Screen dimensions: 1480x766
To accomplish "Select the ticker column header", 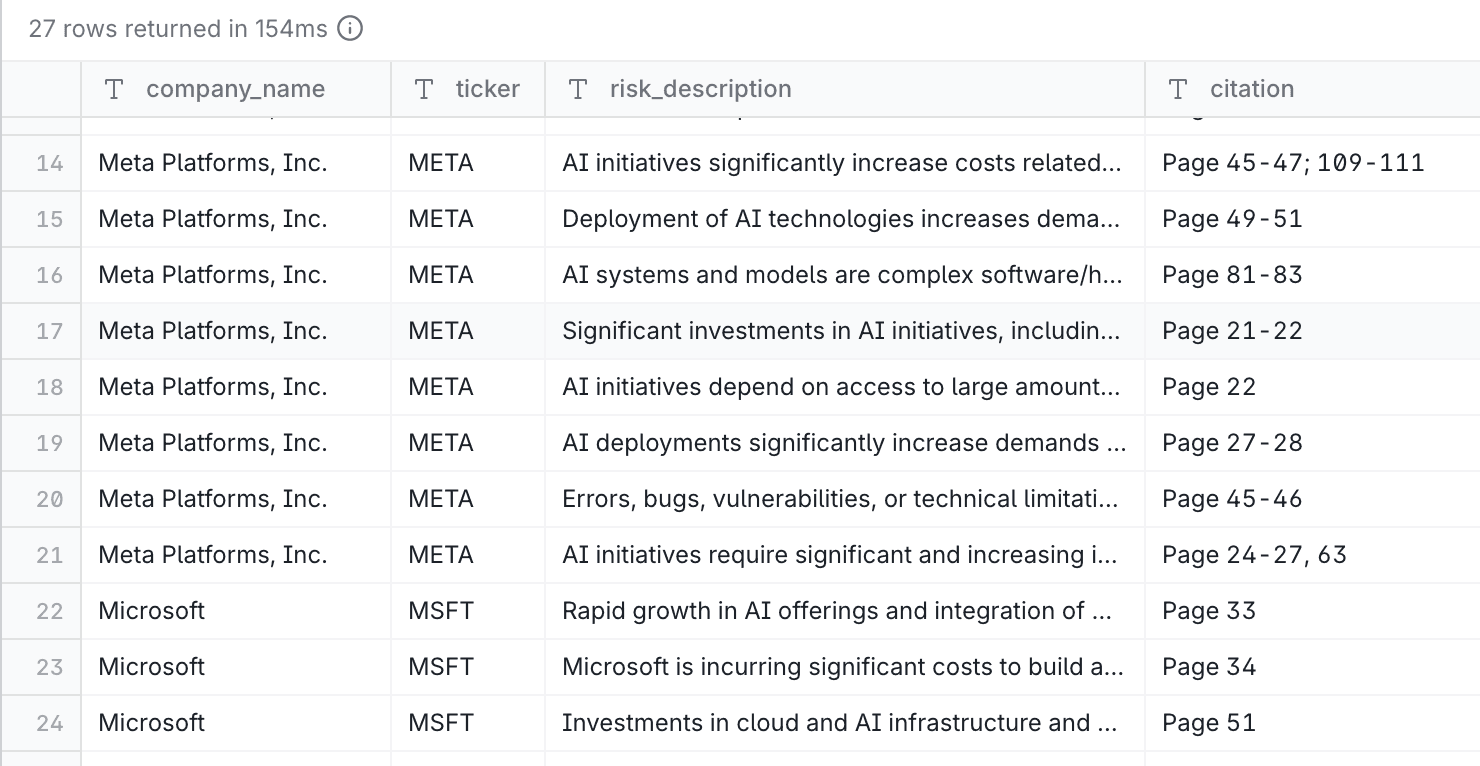I will tap(487, 88).
